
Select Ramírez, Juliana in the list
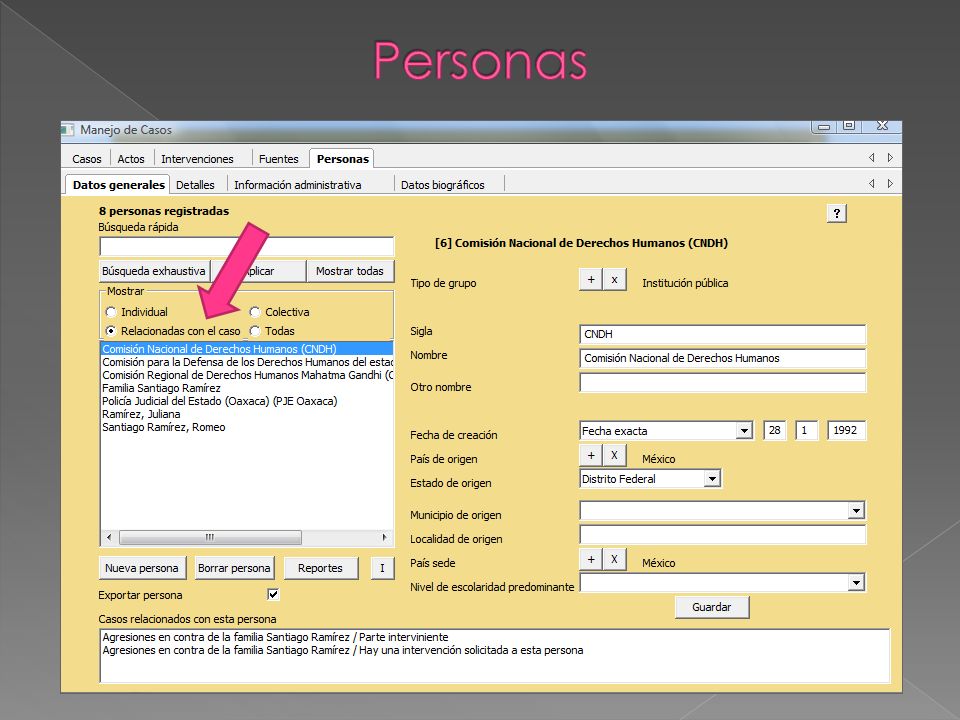click(x=246, y=414)
